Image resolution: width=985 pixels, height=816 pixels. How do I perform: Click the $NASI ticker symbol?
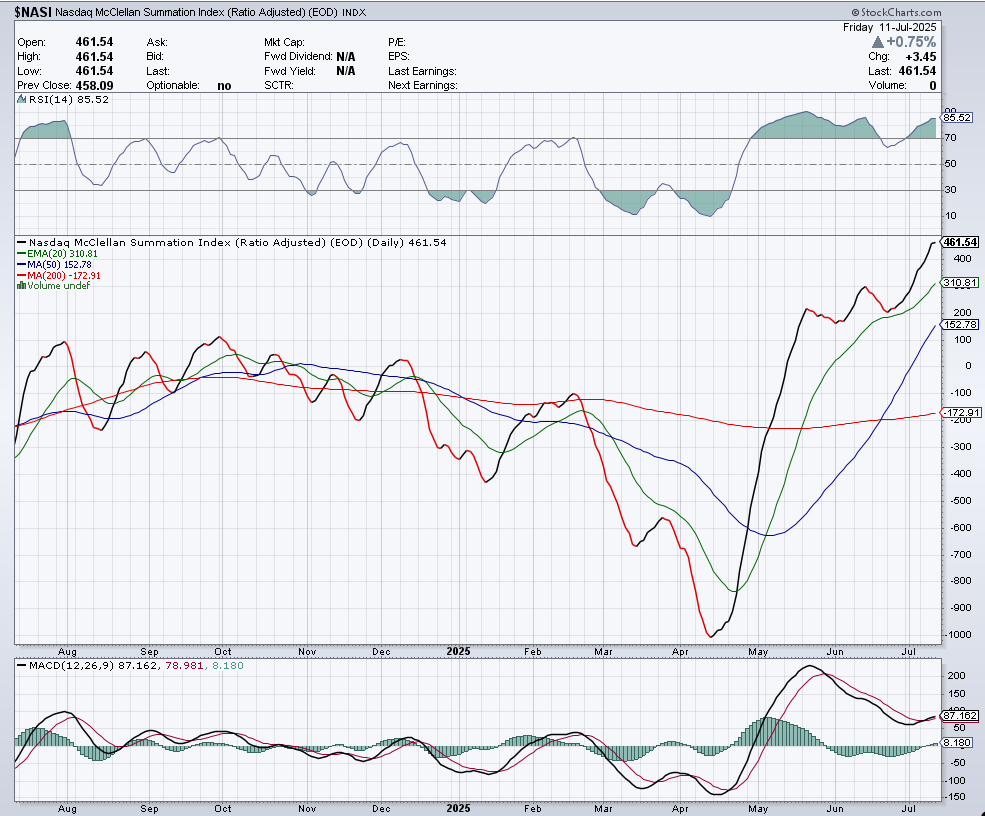coord(34,12)
